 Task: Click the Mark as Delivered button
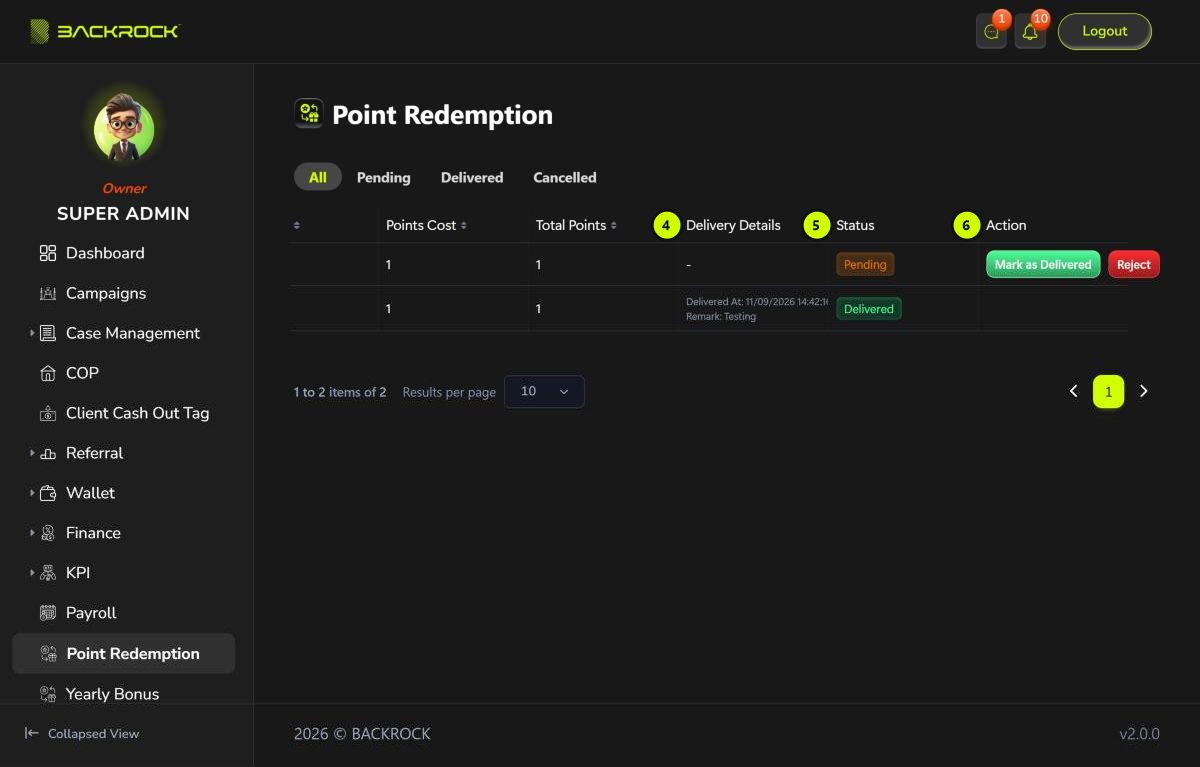(1043, 264)
